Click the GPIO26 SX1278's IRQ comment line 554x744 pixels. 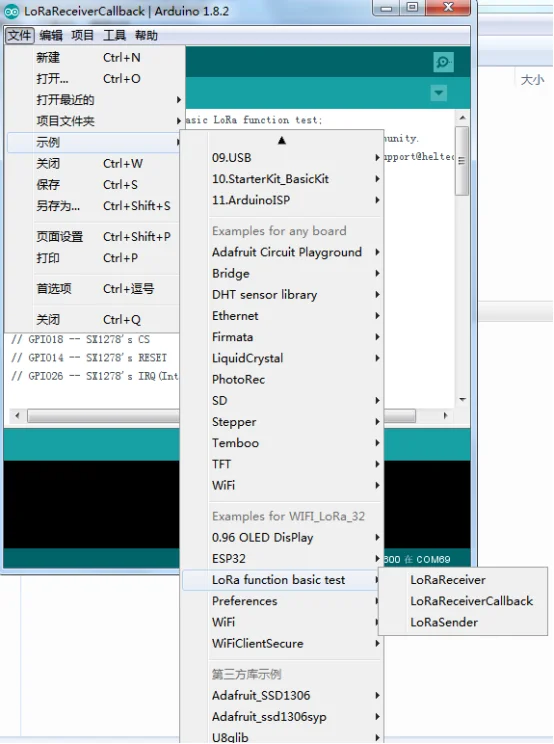pyautogui.click(x=94, y=376)
